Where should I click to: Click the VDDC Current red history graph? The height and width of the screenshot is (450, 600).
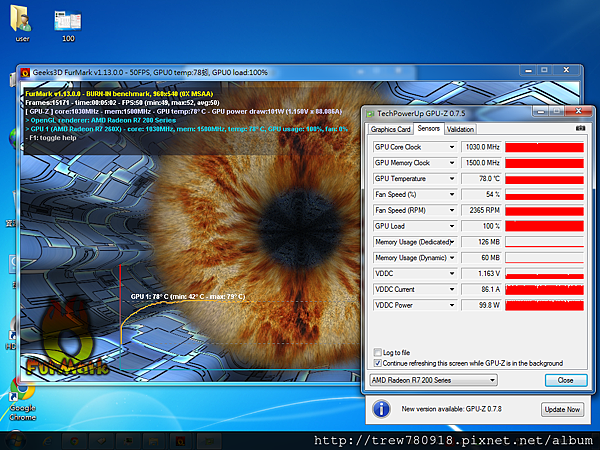[x=544, y=290]
